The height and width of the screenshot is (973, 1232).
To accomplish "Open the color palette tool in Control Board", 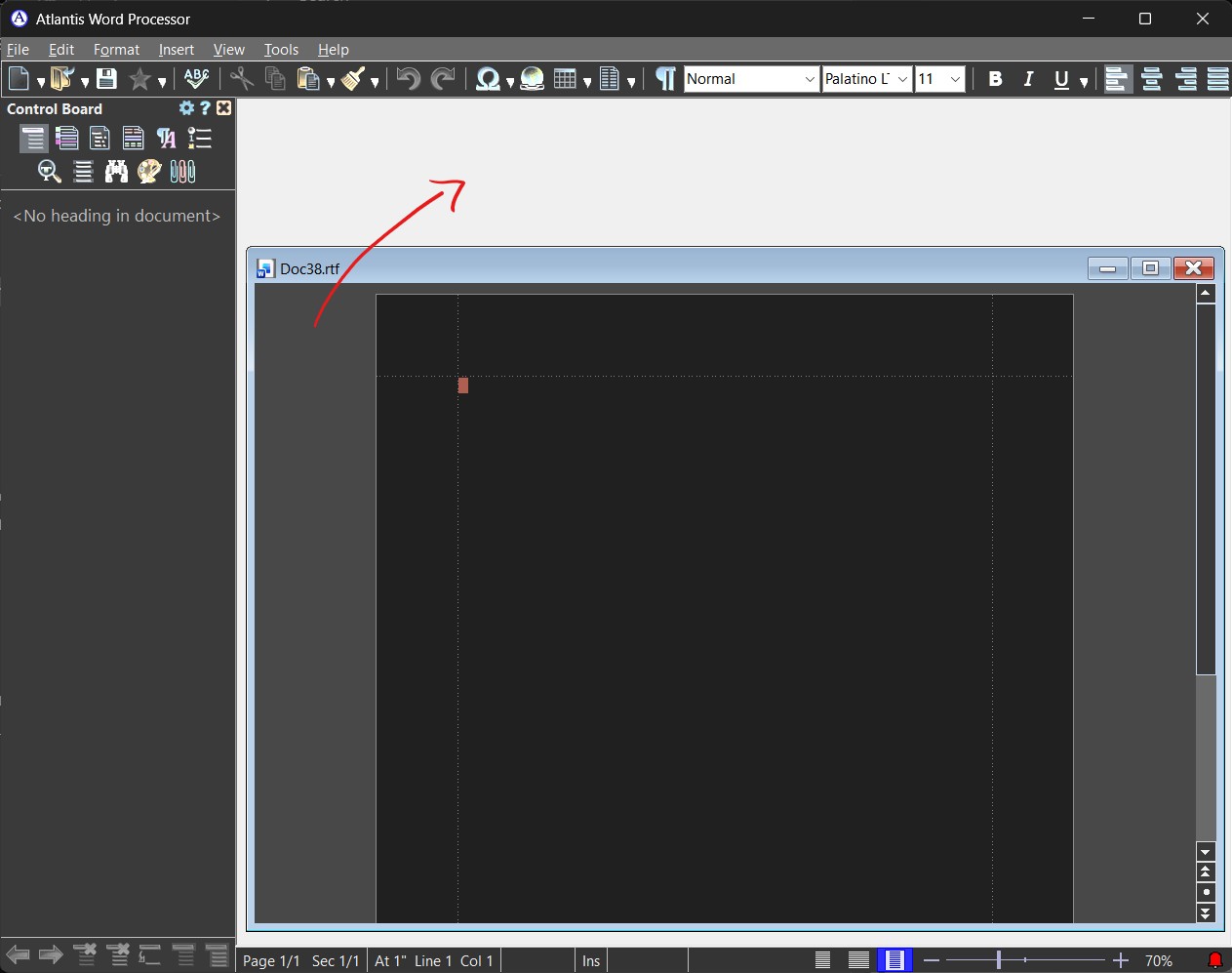I will (x=149, y=172).
